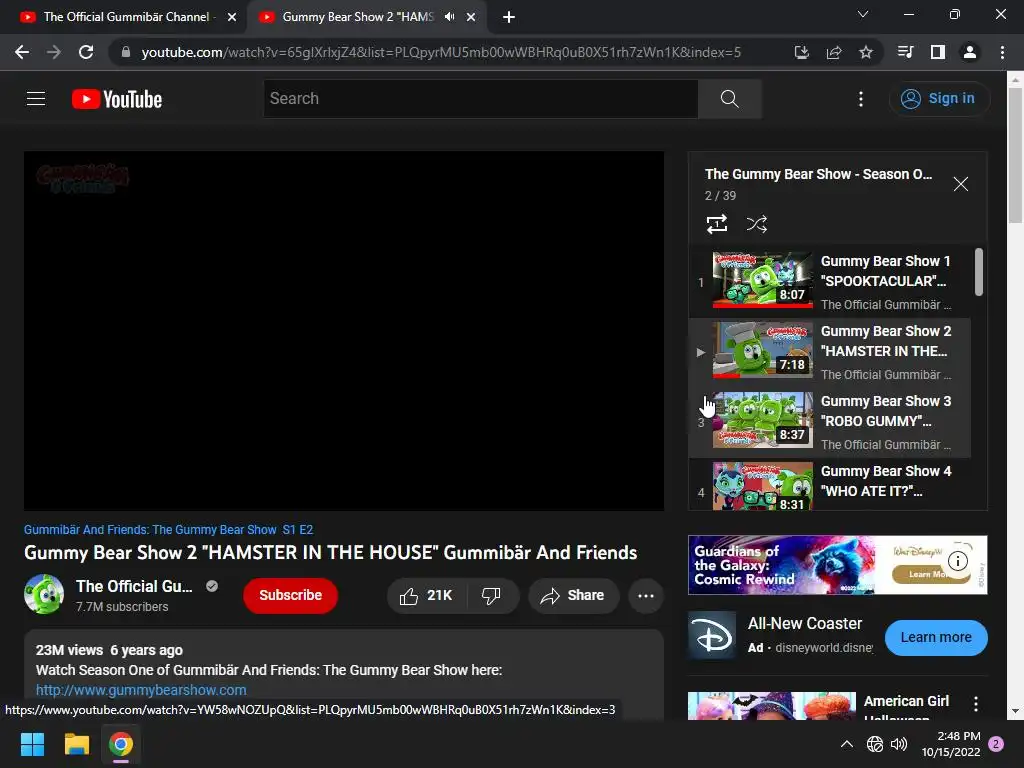Select Gummy Bear Show 2 HAMSTER thumbnail

pyautogui.click(x=762, y=350)
